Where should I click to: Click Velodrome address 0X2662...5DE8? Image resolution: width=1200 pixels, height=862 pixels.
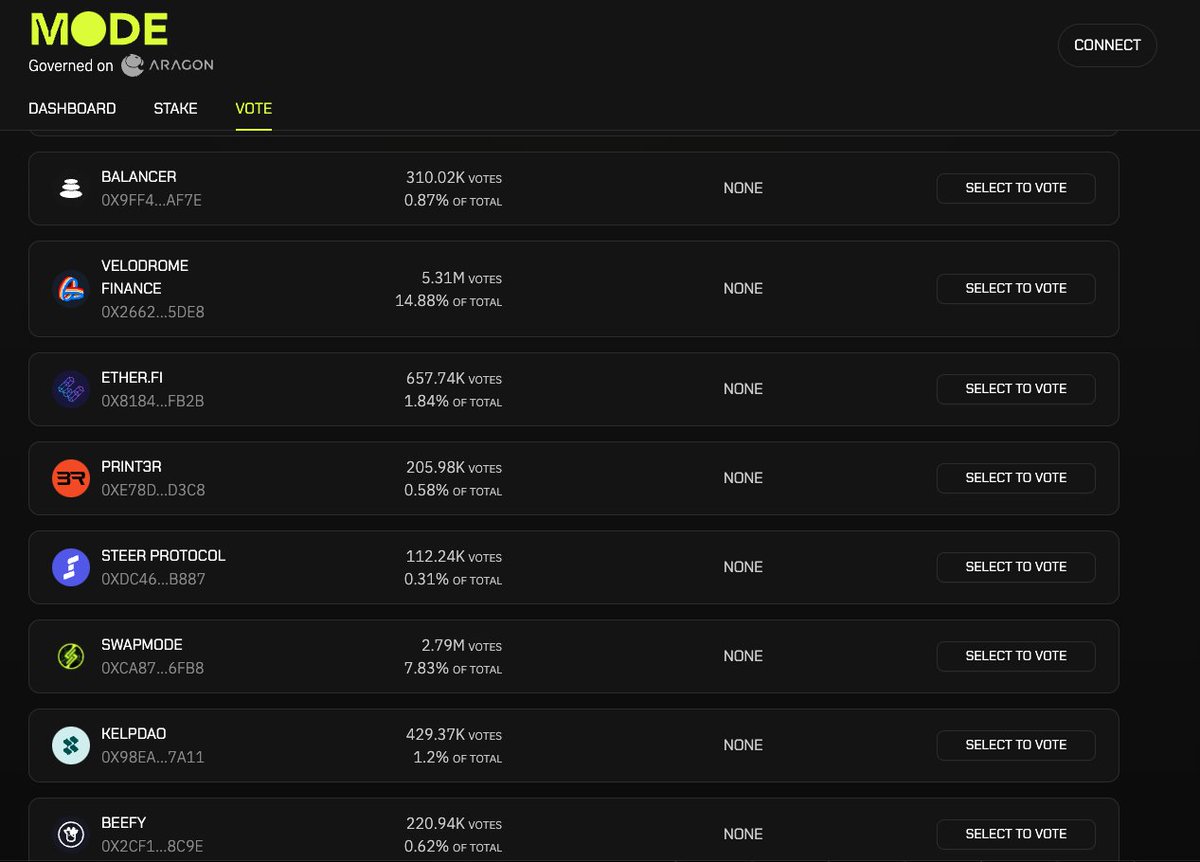point(153,312)
